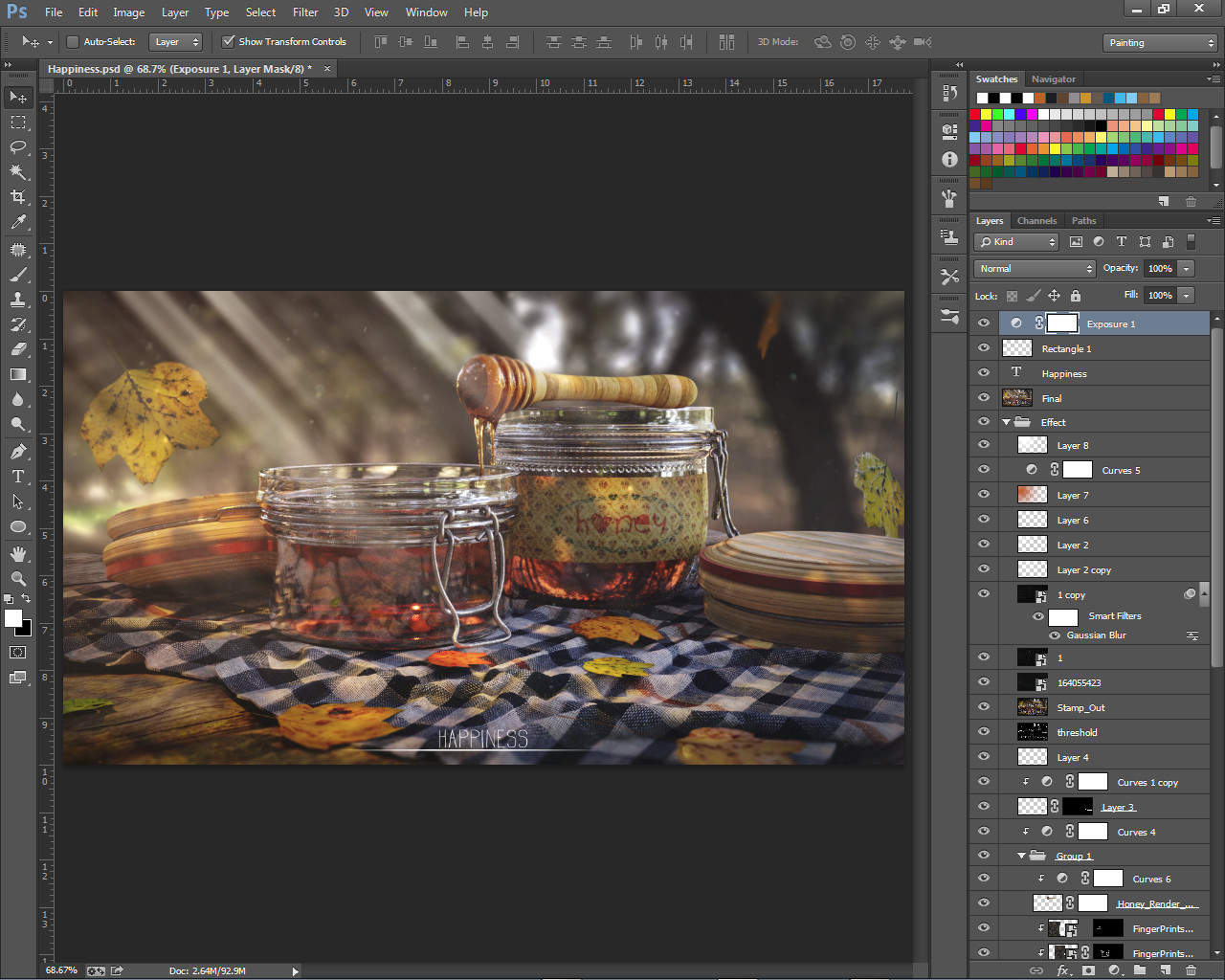Image resolution: width=1225 pixels, height=980 pixels.
Task: Open the Fill slider dropdown arrow
Action: pos(1187,296)
